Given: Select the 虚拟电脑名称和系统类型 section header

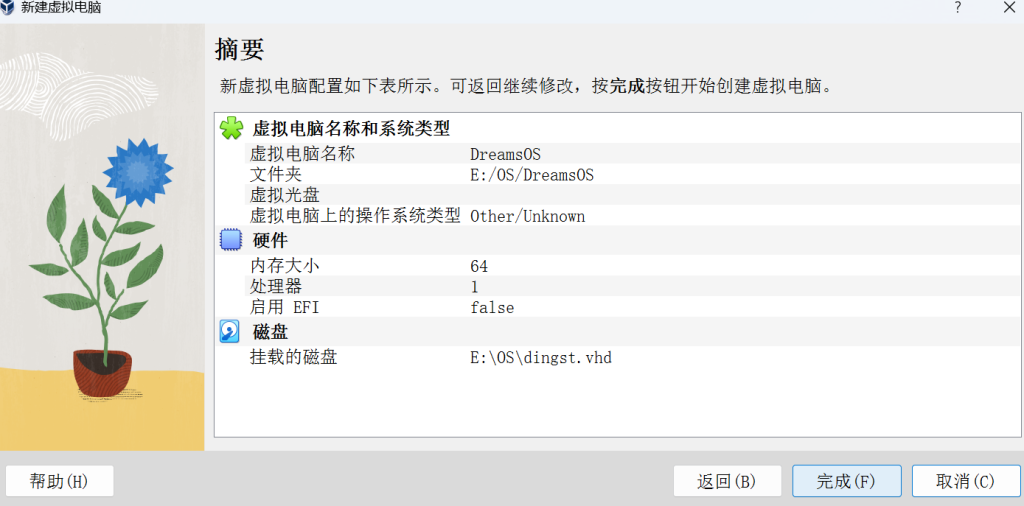Looking at the screenshot, I should 350,129.
